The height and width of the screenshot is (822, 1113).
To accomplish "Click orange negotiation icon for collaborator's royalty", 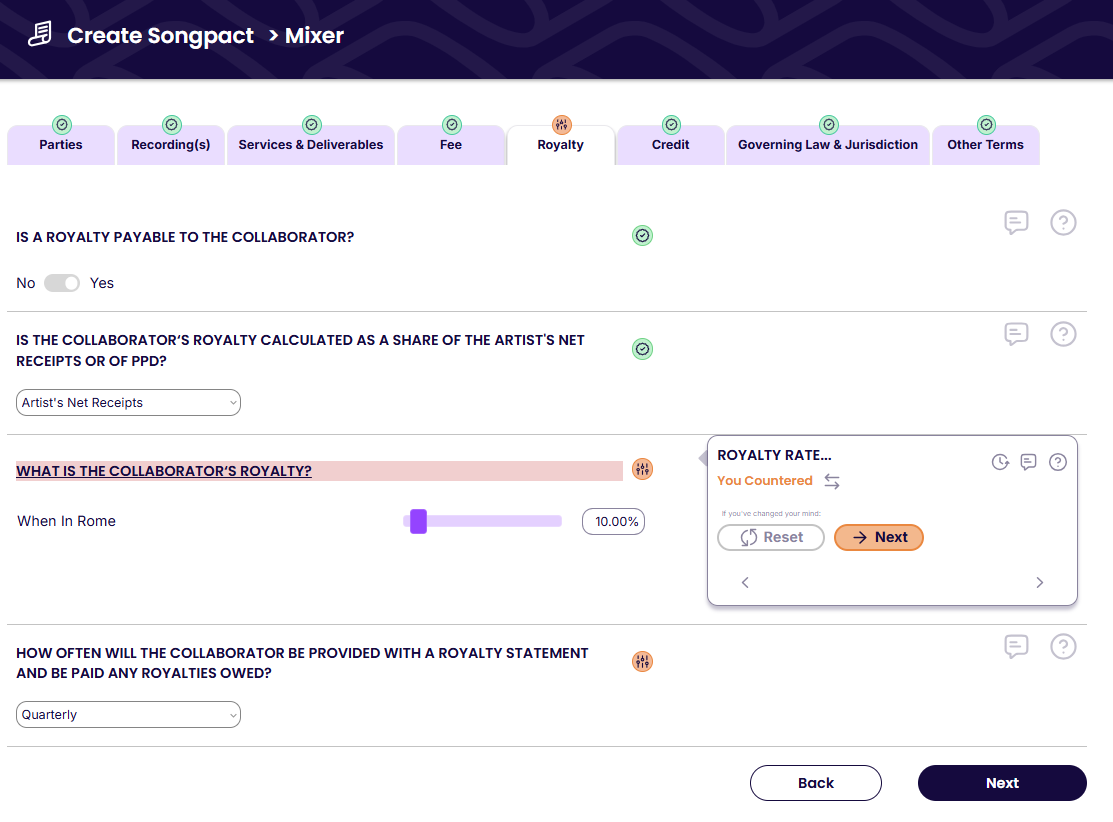I will click(642, 469).
